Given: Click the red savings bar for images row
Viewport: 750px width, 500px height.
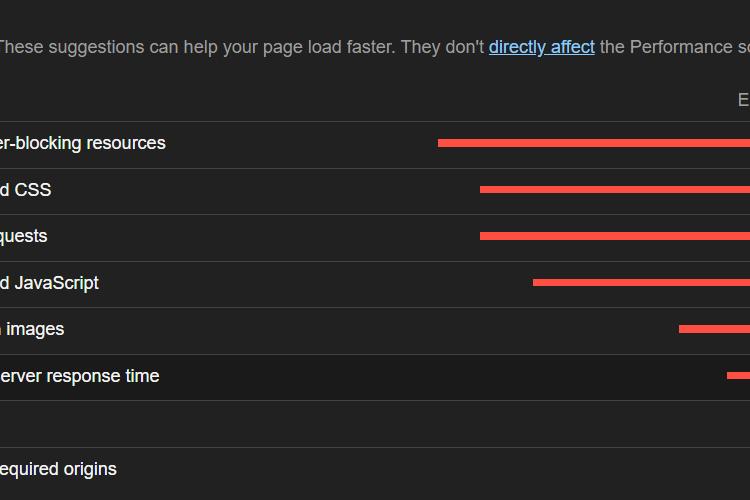Looking at the screenshot, I should pyautogui.click(x=713, y=329).
